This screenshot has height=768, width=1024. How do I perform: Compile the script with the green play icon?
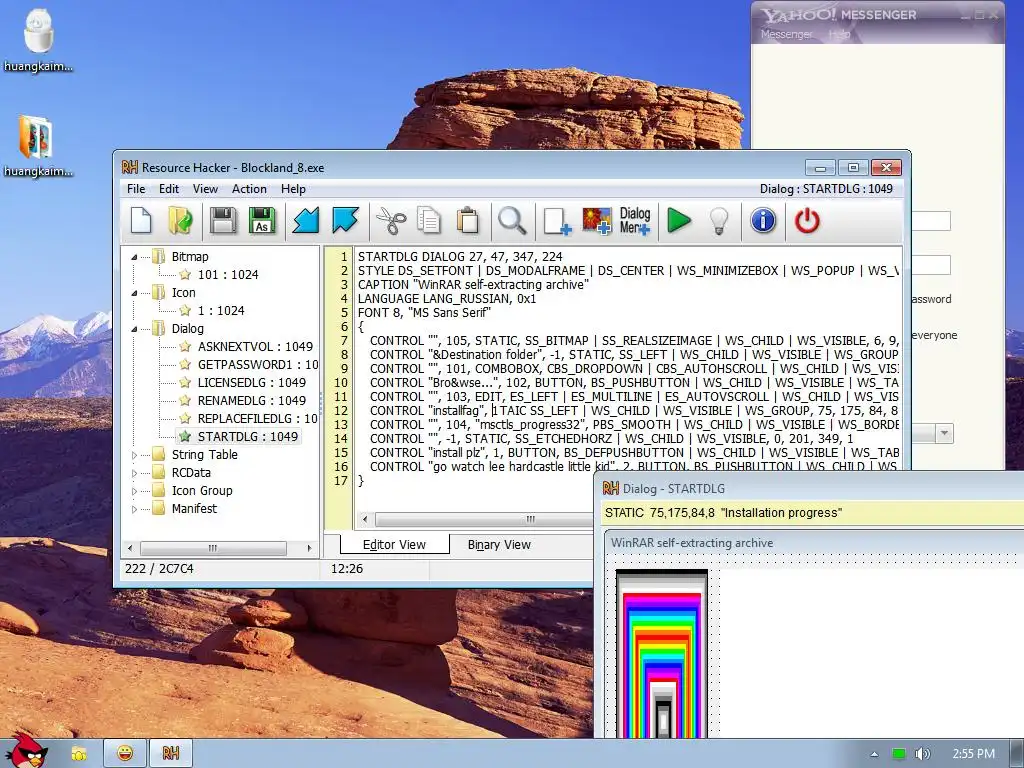click(x=679, y=221)
